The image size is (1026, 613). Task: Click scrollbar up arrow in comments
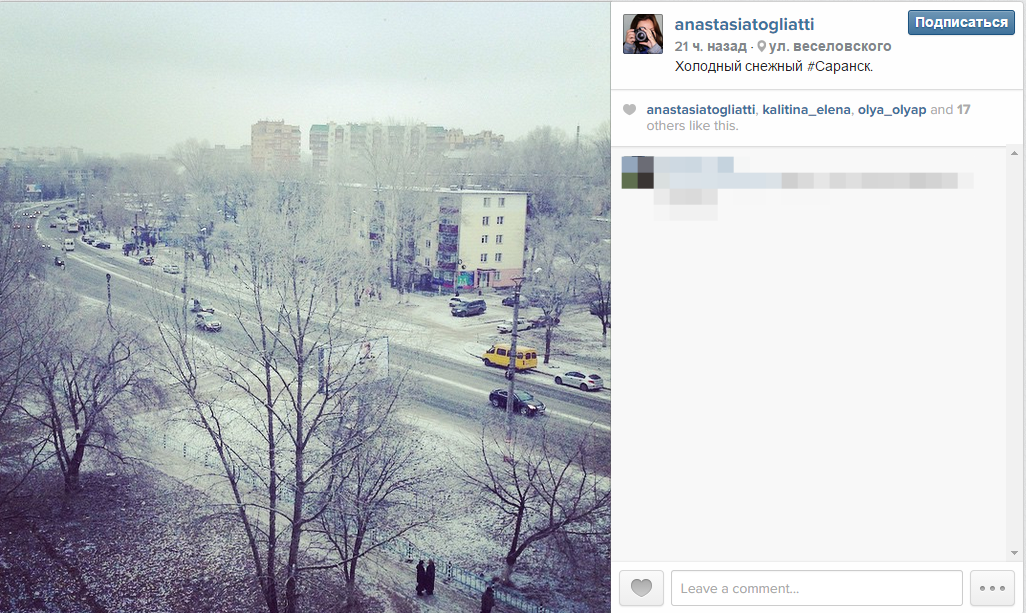click(1014, 153)
